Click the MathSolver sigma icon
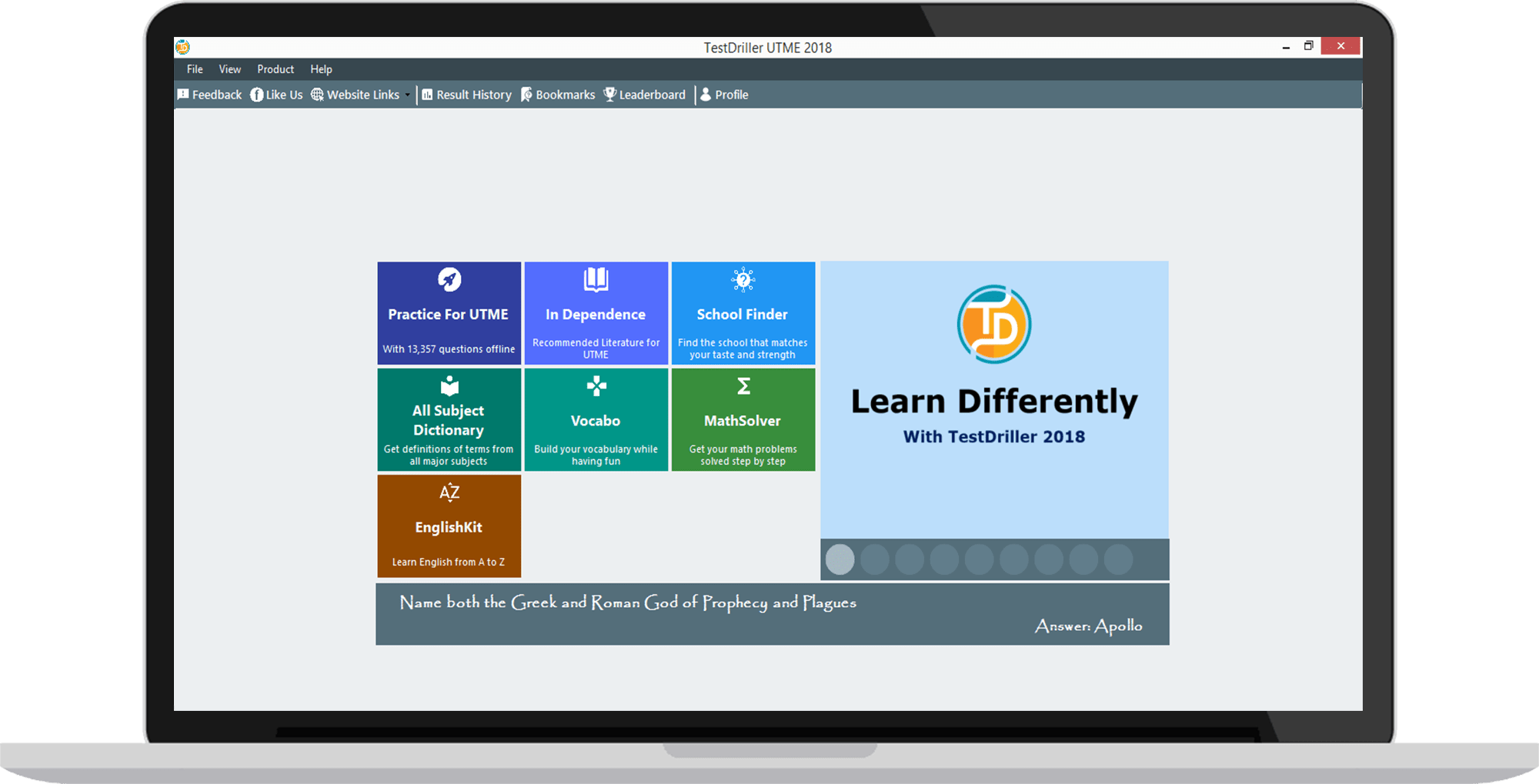Image resolution: width=1539 pixels, height=784 pixels. [743, 385]
